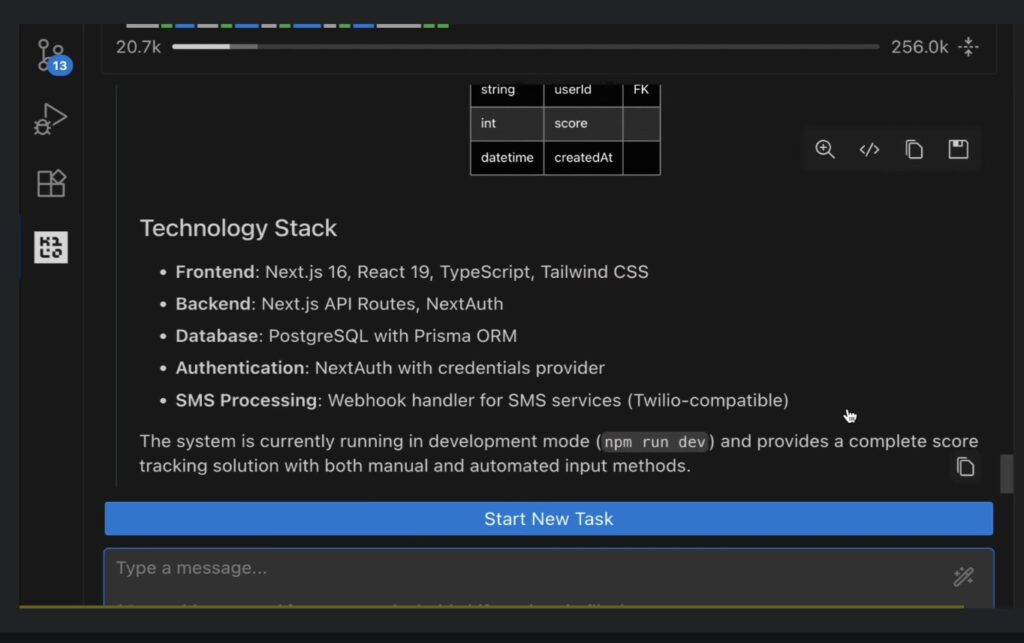Open the Source Control view
Image resolution: width=1024 pixels, height=643 pixels.
tap(50, 56)
